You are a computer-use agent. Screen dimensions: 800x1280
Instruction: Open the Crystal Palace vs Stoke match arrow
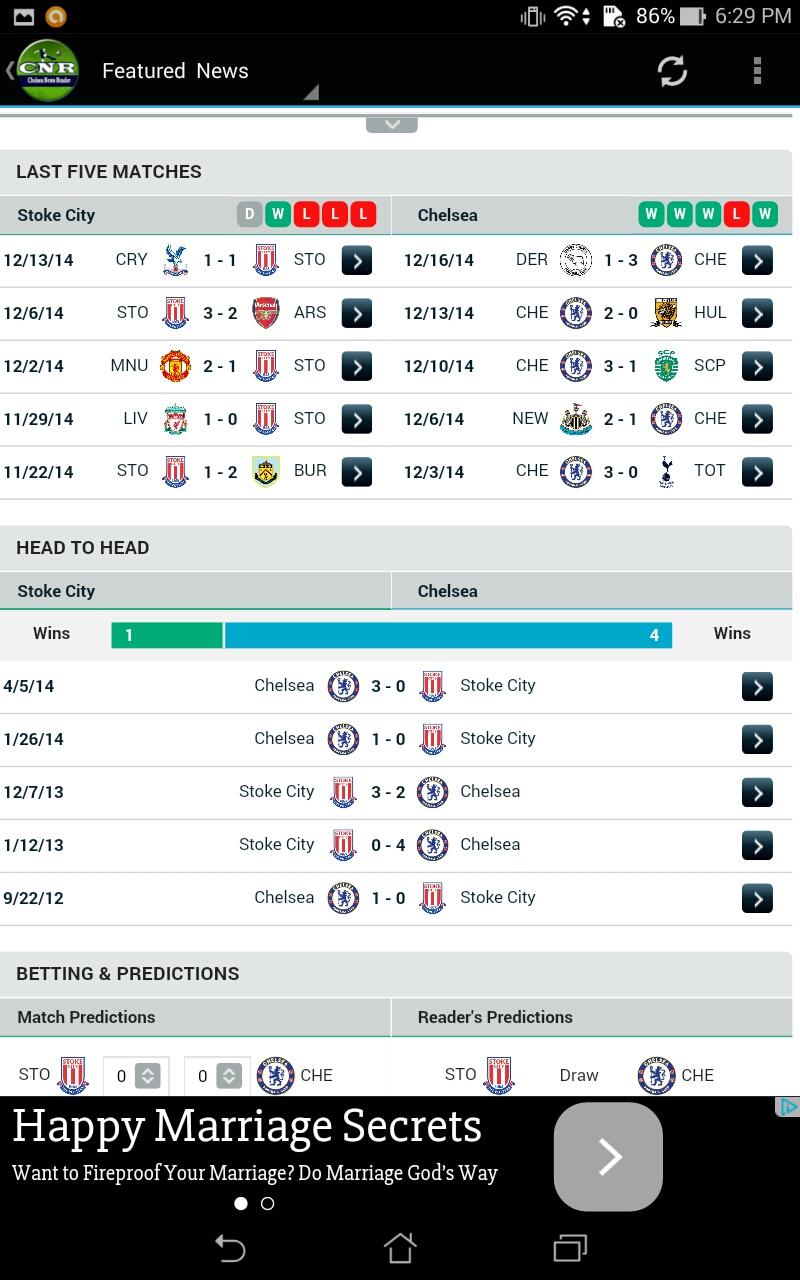pos(357,260)
